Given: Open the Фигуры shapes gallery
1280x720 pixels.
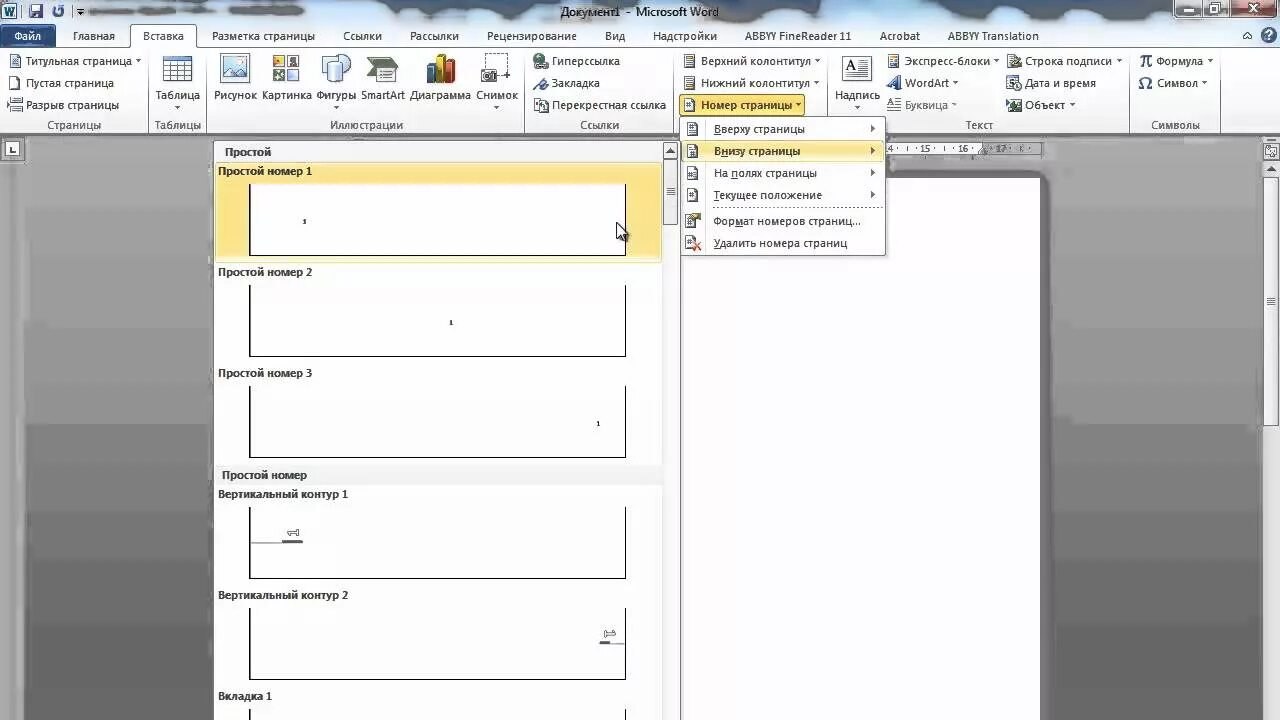Looking at the screenshot, I should pyautogui.click(x=336, y=82).
